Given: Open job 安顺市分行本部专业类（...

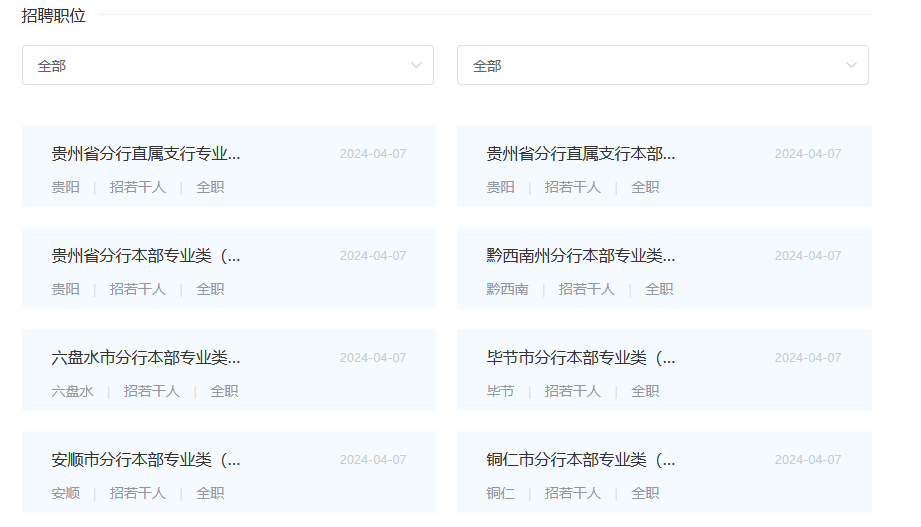Looking at the screenshot, I should (146, 460).
